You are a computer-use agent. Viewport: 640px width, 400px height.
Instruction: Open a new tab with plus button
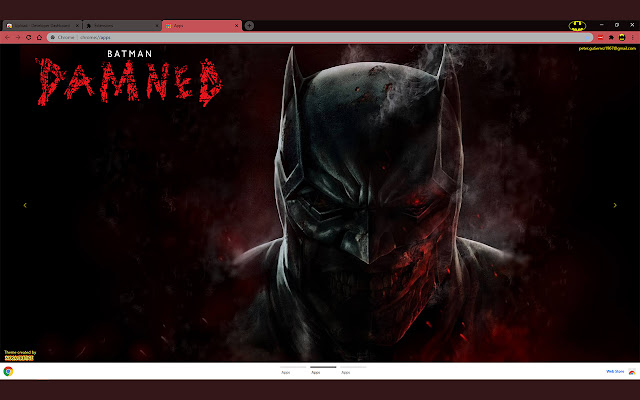(249, 25)
